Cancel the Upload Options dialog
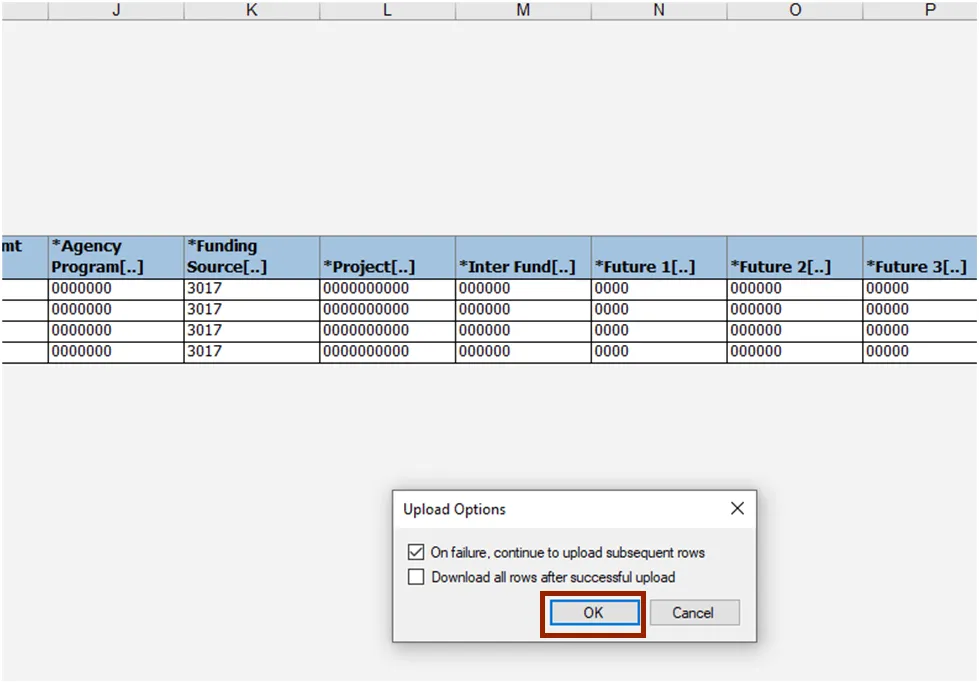Viewport: 979px width, 683px height. [x=694, y=613]
